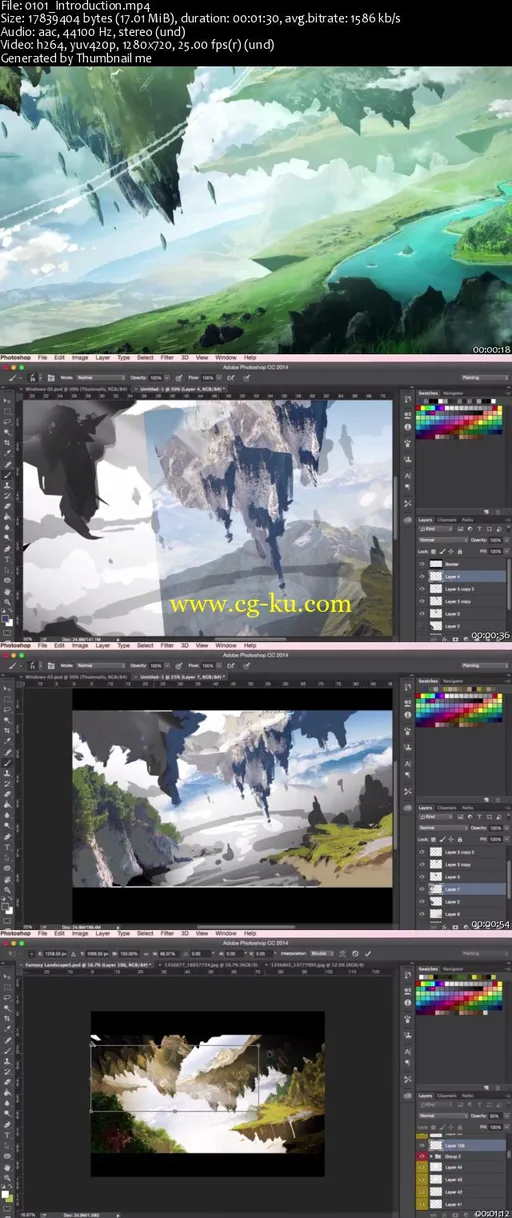Screen dimensions: 512x1218
Task: Open the Interpolation Bicubic dropdown
Action: 322,954
